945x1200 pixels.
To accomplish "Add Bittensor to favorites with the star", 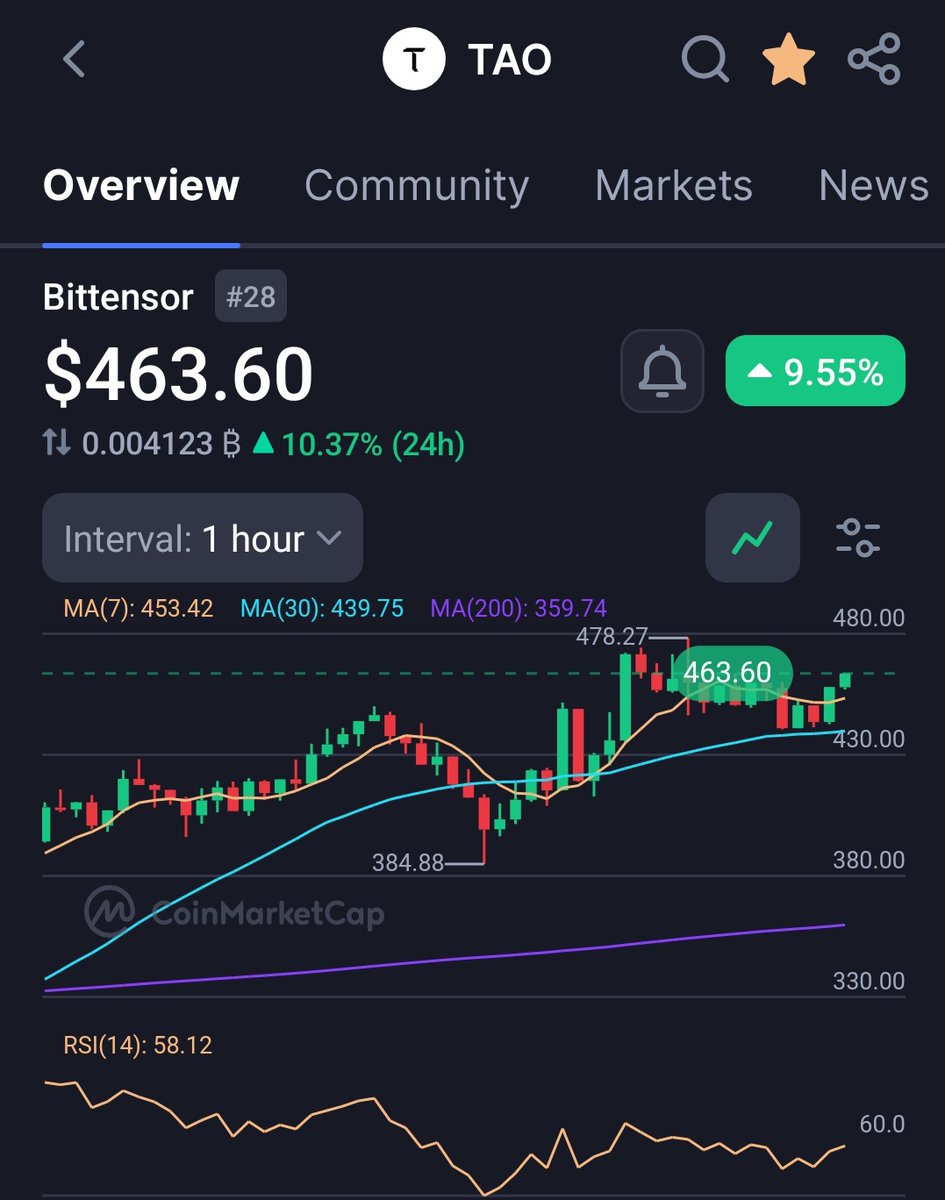I will [x=789, y=59].
